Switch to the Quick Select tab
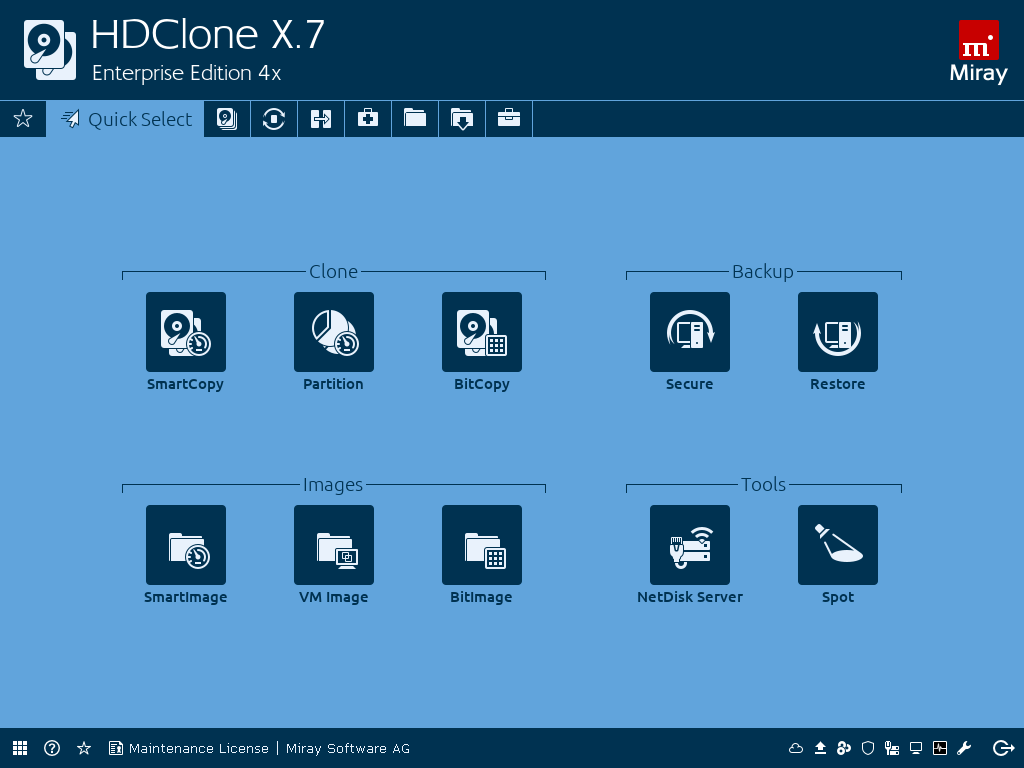This screenshot has width=1024, height=768. tap(126, 119)
